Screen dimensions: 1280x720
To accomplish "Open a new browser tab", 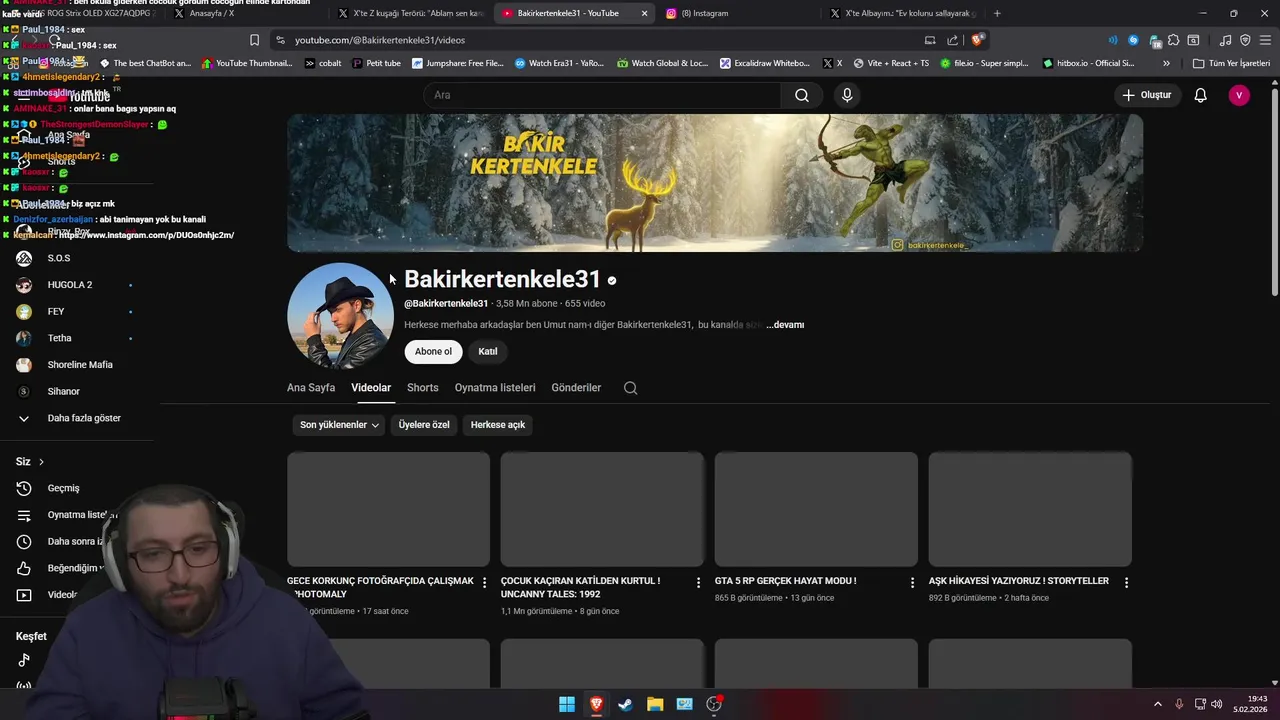I will [x=997, y=13].
